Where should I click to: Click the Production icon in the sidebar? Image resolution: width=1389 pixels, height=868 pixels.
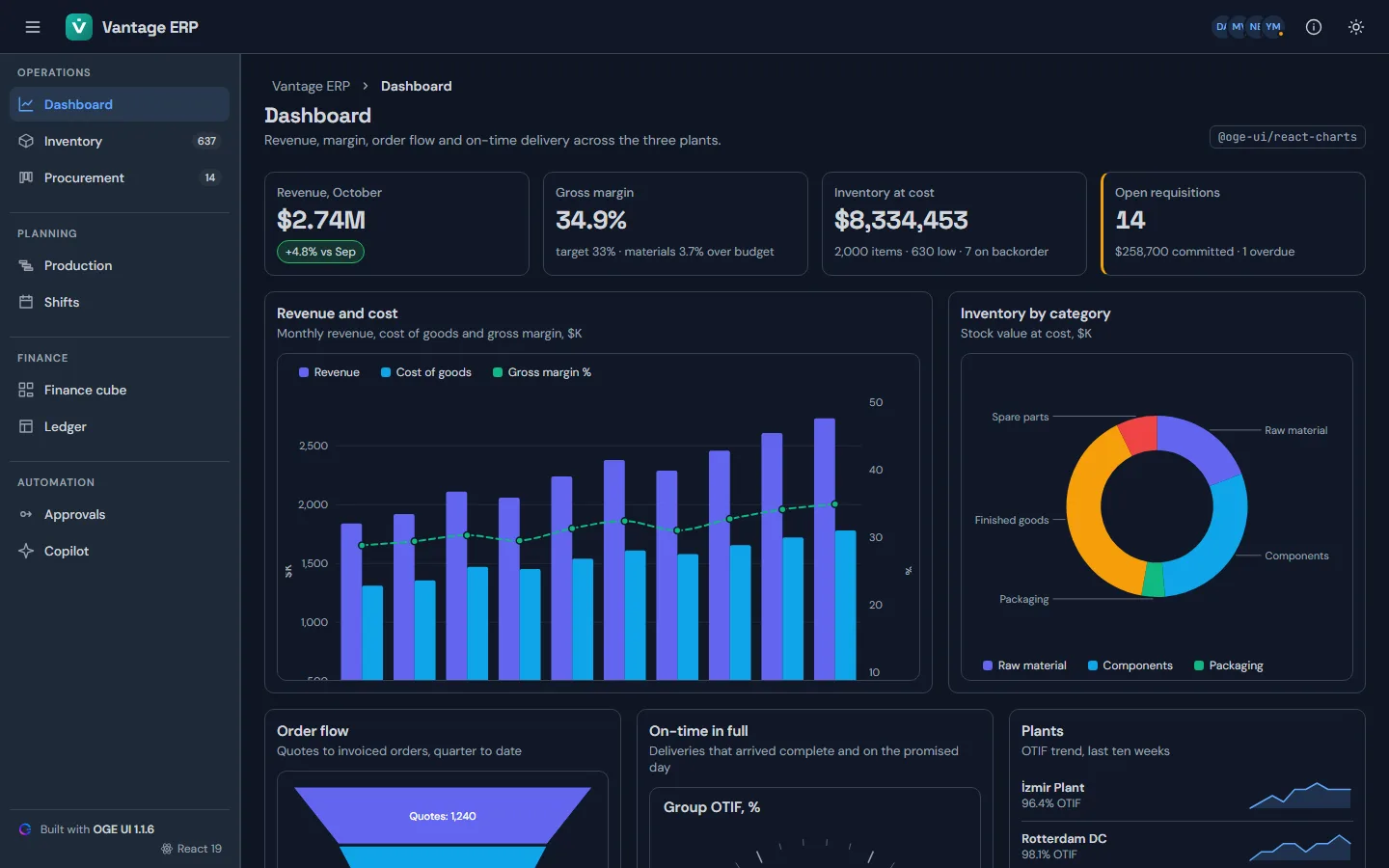(26, 265)
